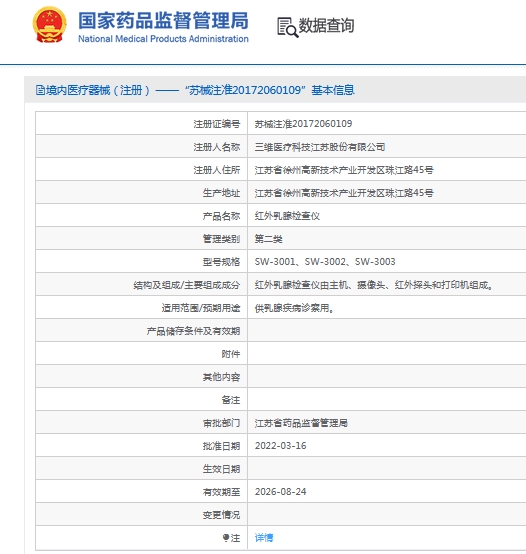Image resolution: width=526 pixels, height=554 pixels.
Task: Click the 注册人住所 address value
Action: coord(344,170)
